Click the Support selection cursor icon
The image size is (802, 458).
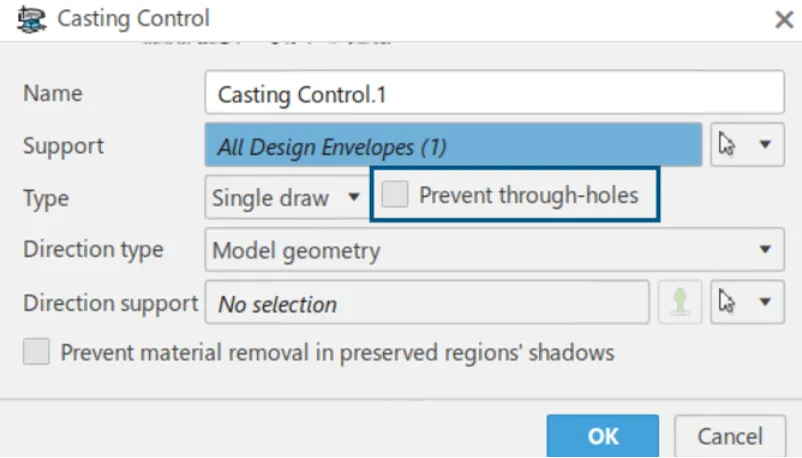pyautogui.click(x=727, y=145)
